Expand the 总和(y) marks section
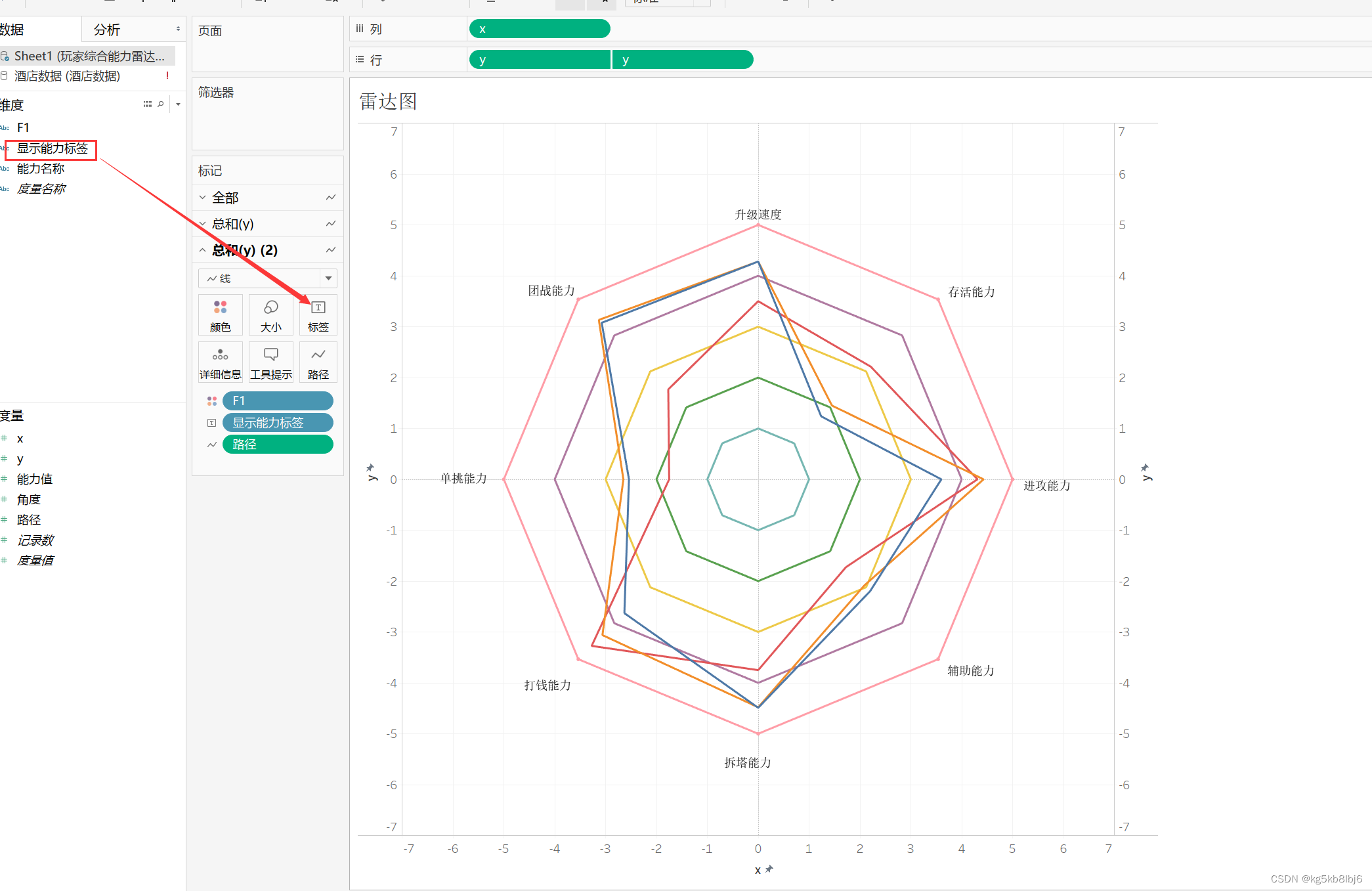The width and height of the screenshot is (1372, 891). click(203, 223)
